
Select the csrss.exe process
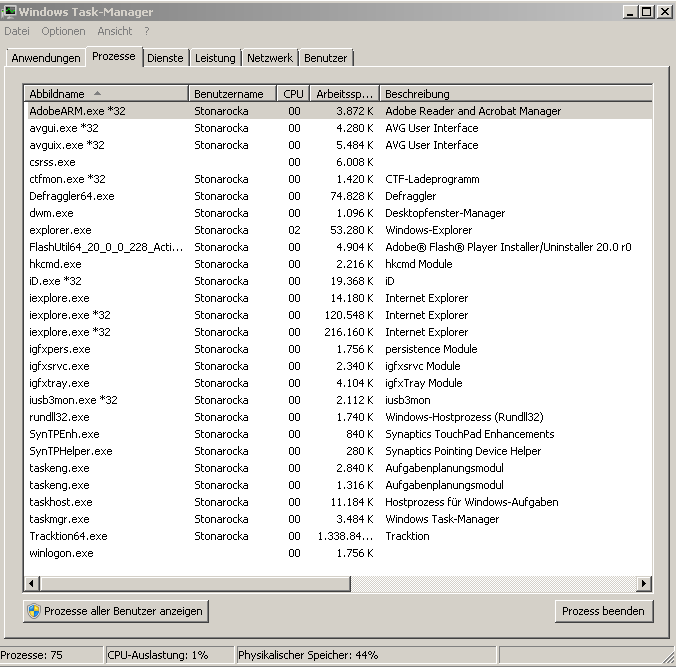[338, 162]
